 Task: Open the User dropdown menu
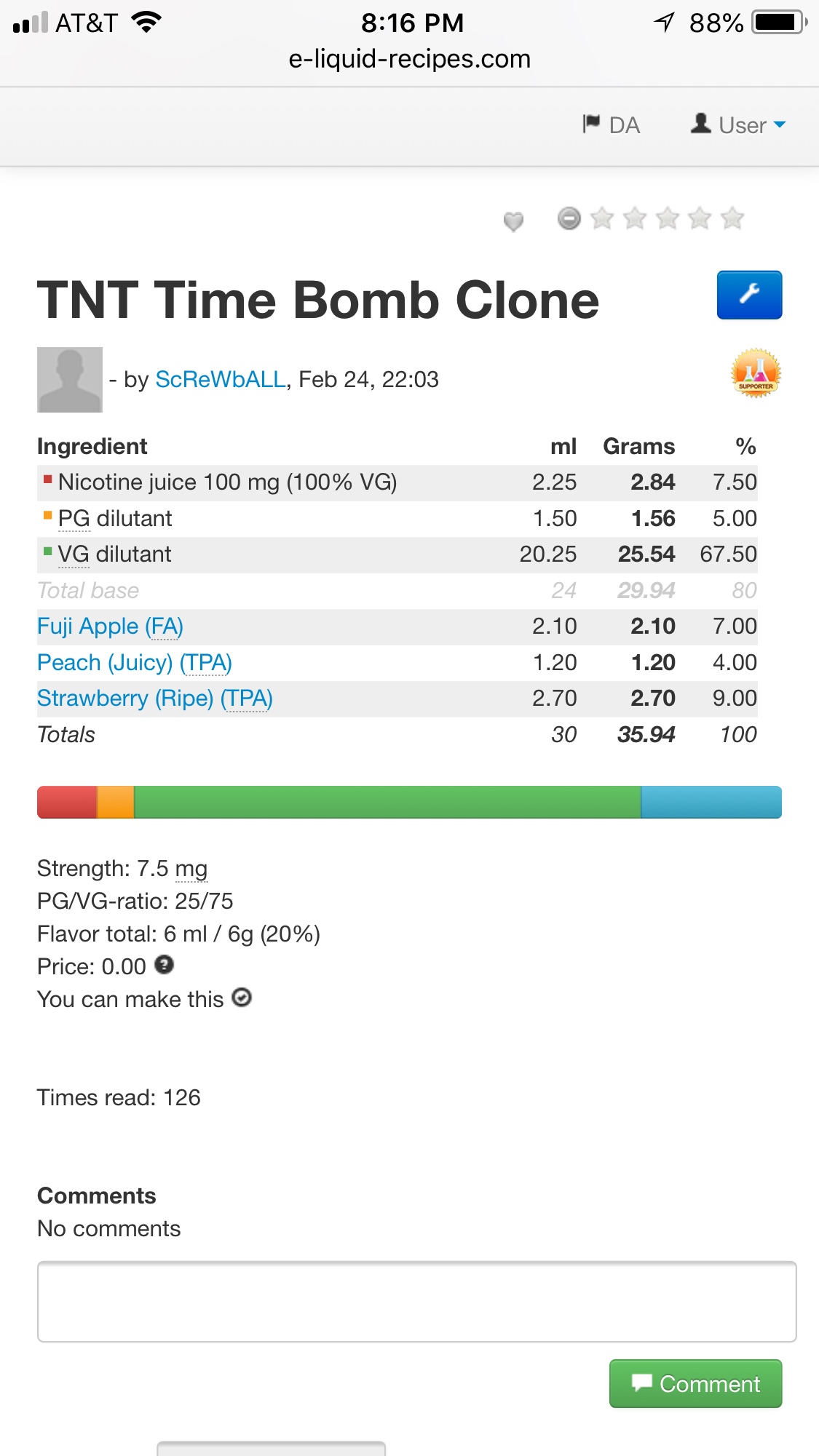coord(739,125)
